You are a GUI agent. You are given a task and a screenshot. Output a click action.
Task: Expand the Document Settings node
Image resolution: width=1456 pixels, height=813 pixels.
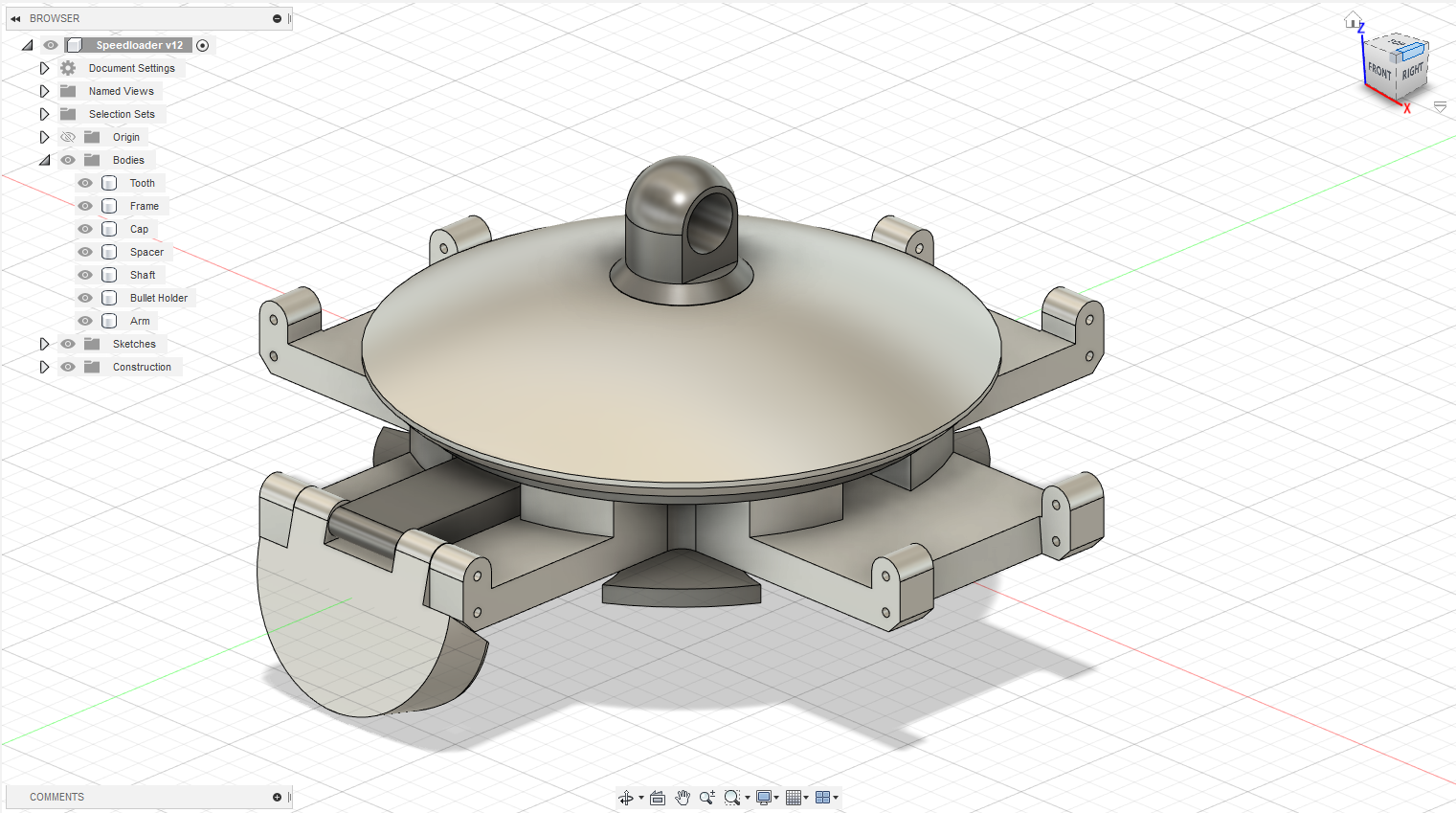44,68
